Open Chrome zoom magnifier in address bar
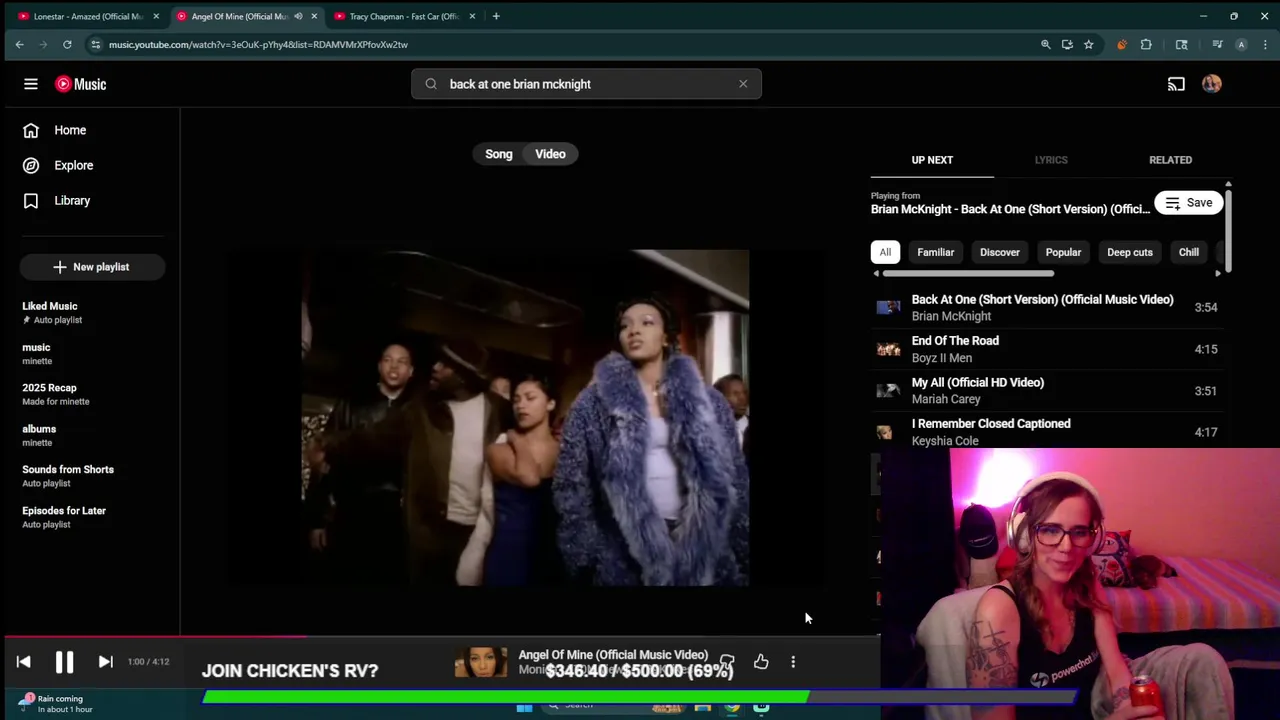The width and height of the screenshot is (1280, 720). pos(1045,44)
